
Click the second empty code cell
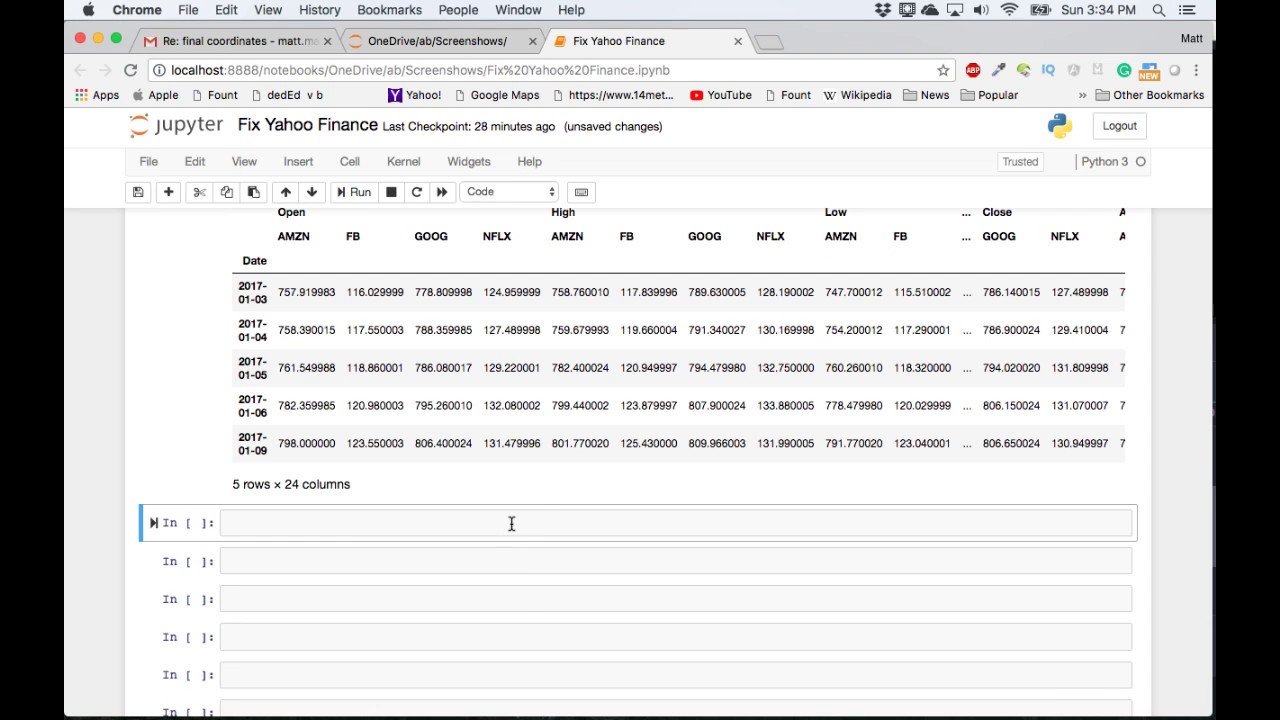[676, 561]
